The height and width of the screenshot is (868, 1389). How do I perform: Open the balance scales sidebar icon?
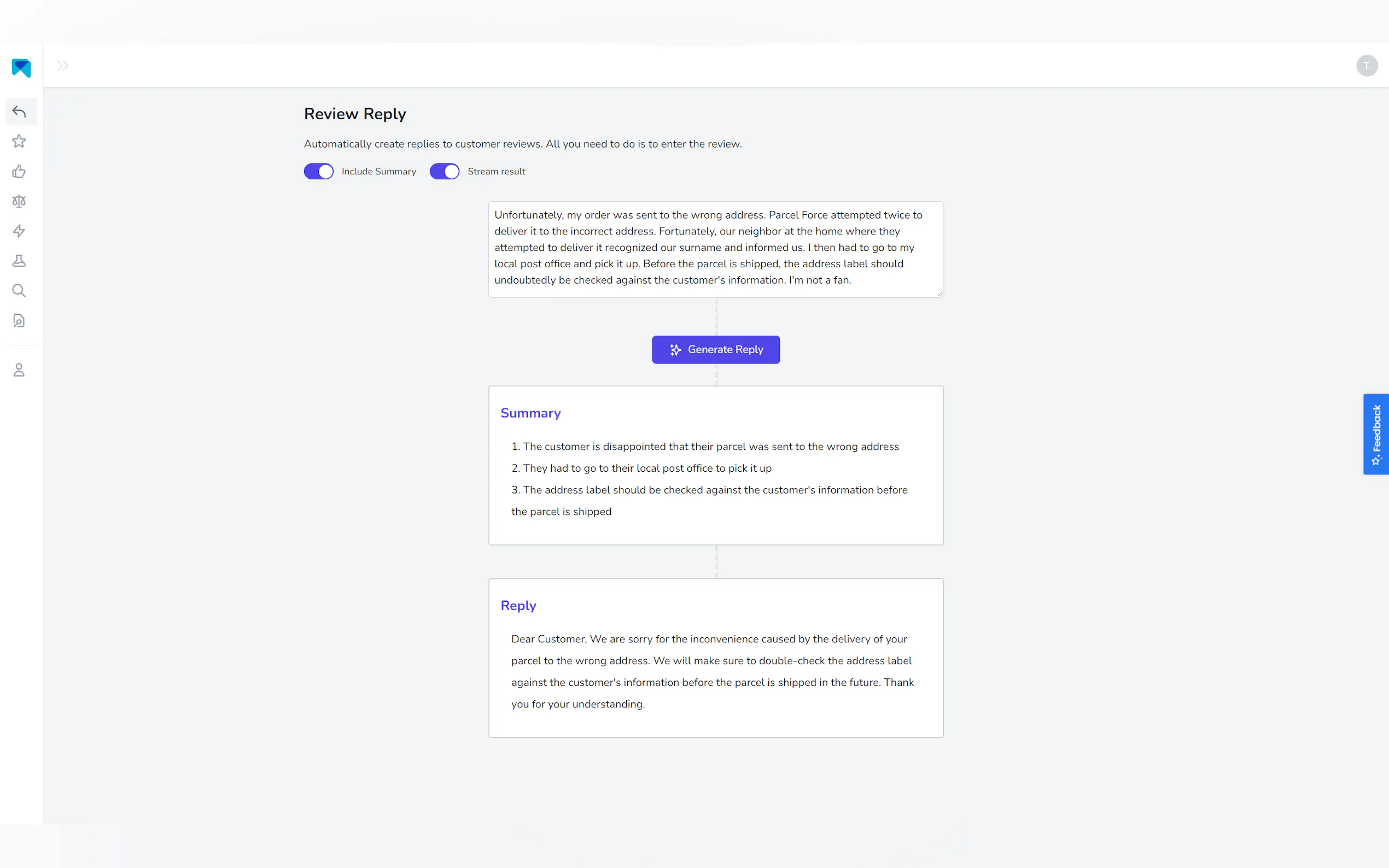pos(19,201)
